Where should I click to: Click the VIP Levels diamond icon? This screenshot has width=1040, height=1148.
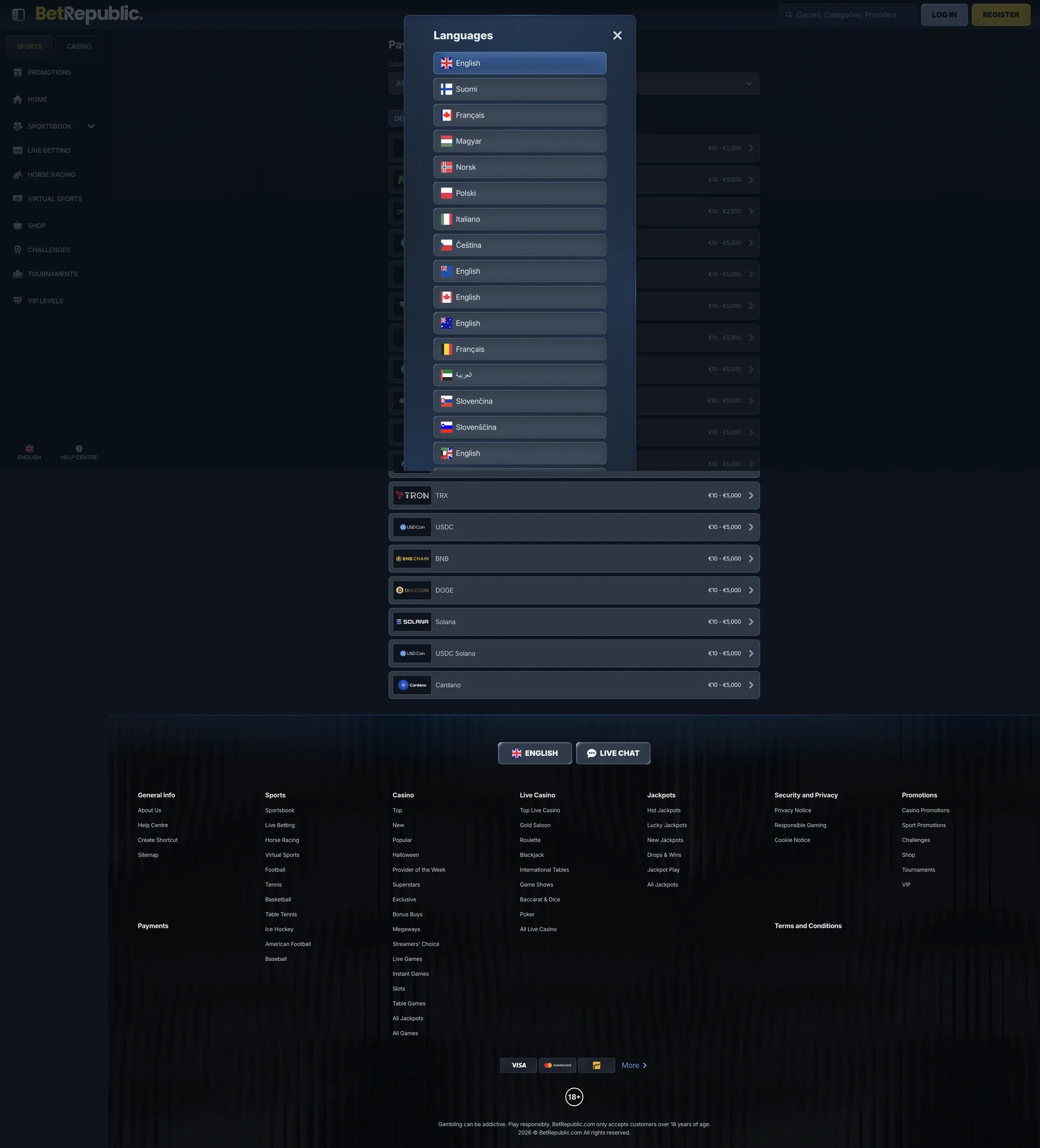[18, 301]
